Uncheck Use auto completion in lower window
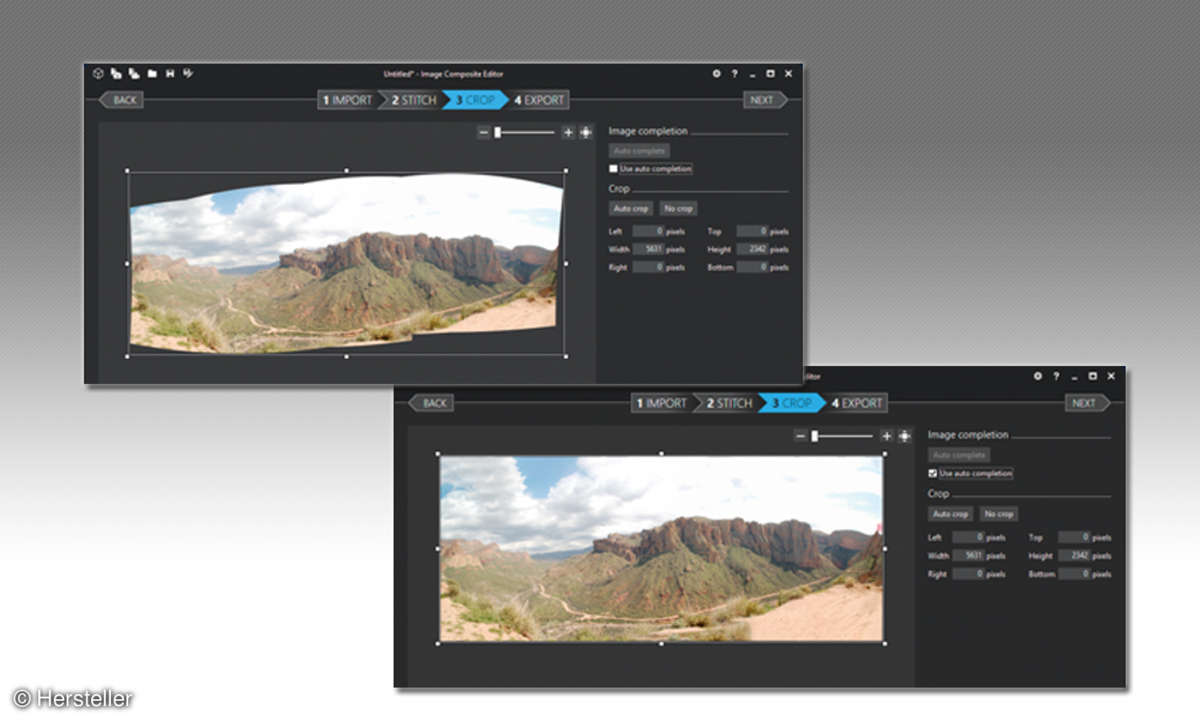The height and width of the screenshot is (720, 1200). tap(933, 473)
